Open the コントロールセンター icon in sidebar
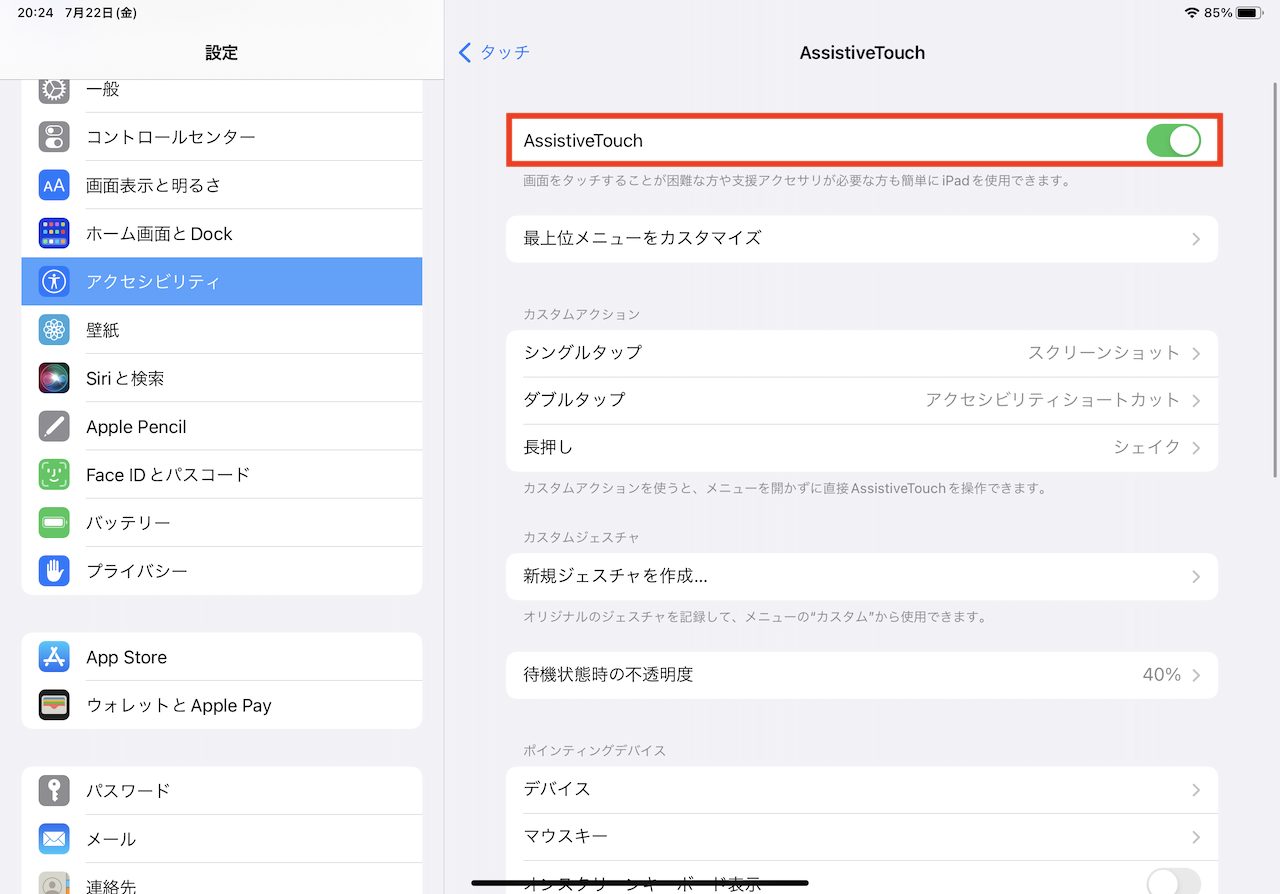The width and height of the screenshot is (1280, 894). point(54,137)
